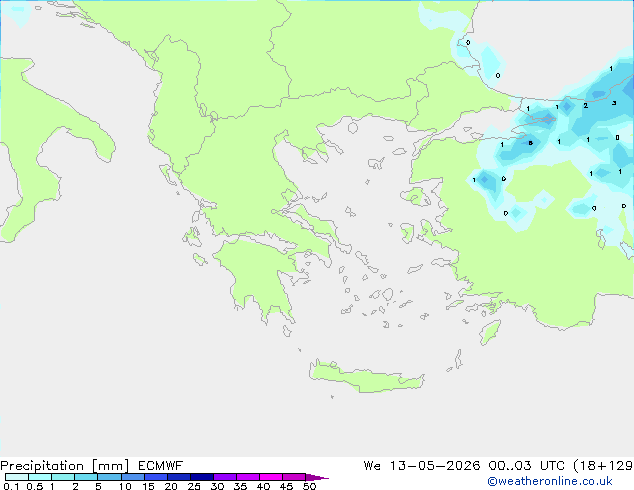
Task: Select the '10' legend scale label
Action: tap(125, 486)
